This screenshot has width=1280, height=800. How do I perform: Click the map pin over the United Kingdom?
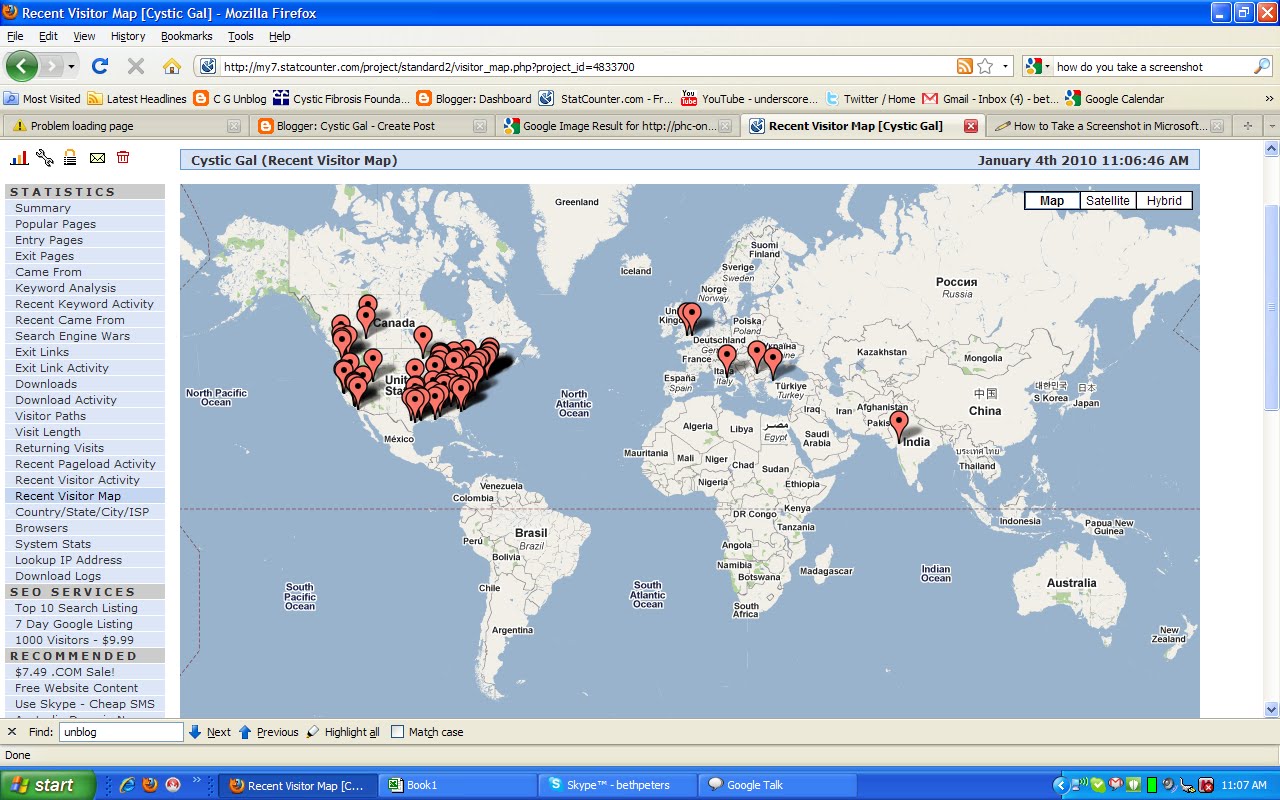[x=690, y=318]
